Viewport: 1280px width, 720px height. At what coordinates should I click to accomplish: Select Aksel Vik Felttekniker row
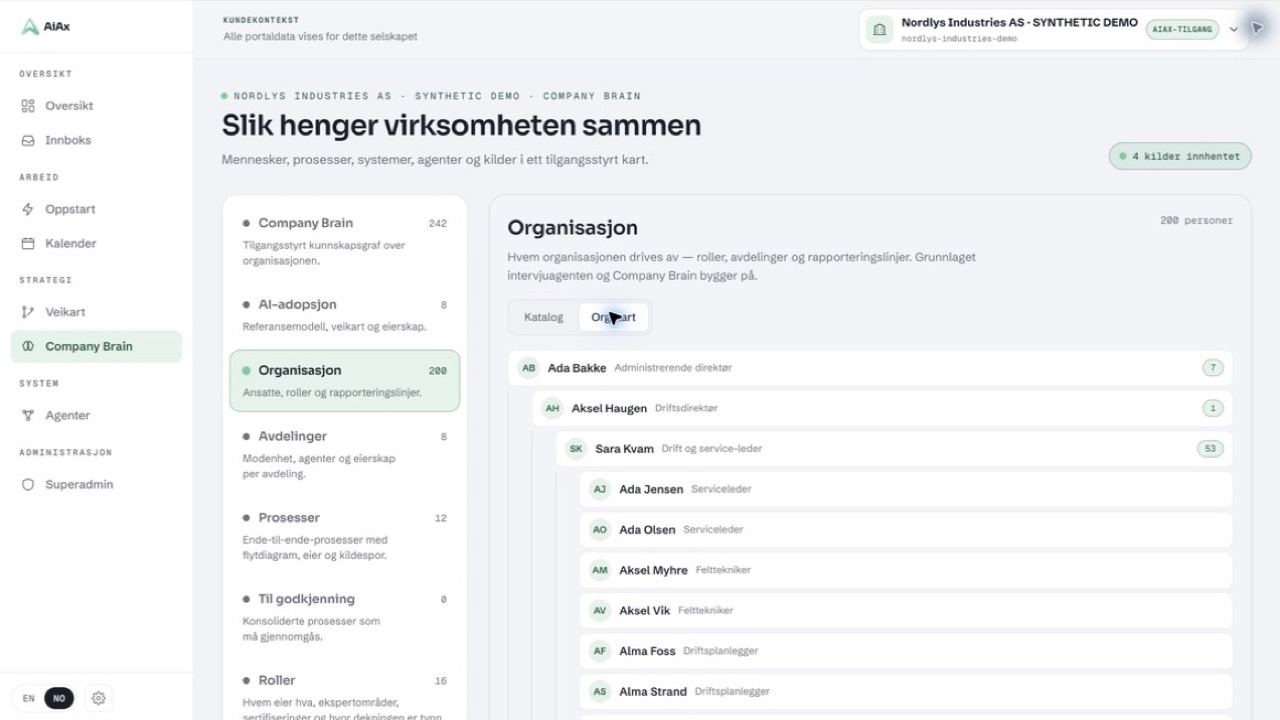tap(906, 610)
